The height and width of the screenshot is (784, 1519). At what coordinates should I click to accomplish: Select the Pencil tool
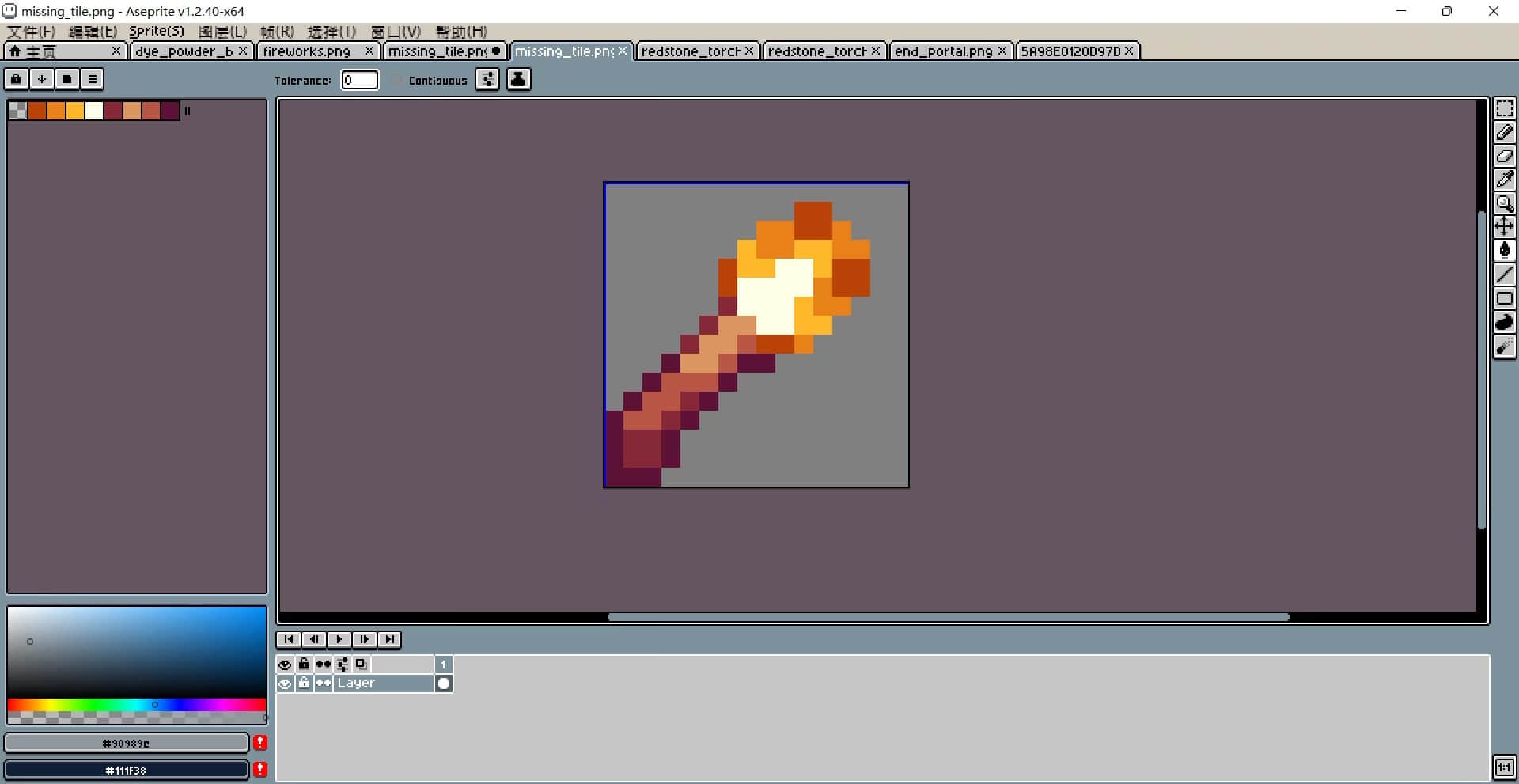tap(1504, 132)
